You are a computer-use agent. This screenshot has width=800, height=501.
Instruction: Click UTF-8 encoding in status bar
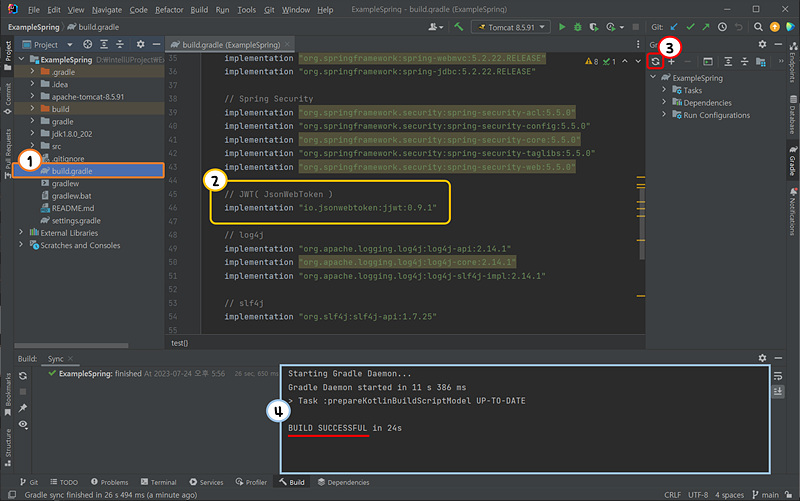[x=698, y=495]
